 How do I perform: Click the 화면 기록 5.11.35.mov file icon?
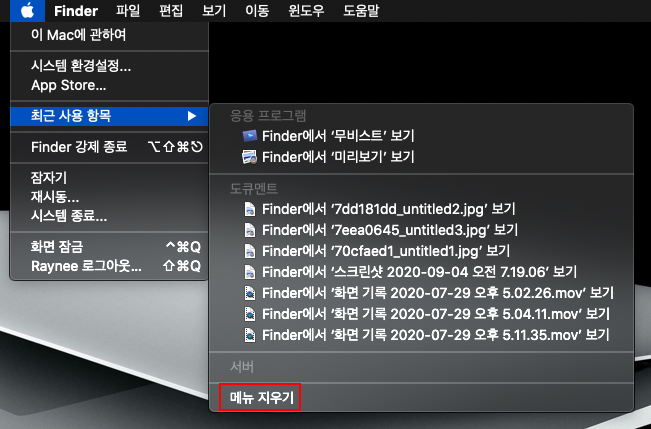click(x=250, y=335)
